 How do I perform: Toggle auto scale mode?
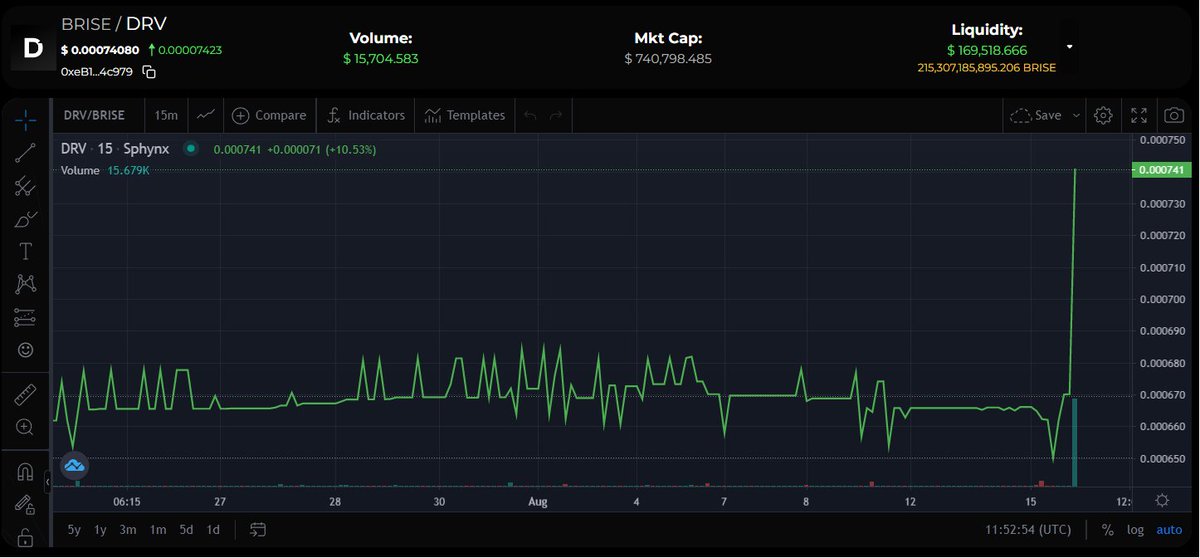point(1169,529)
